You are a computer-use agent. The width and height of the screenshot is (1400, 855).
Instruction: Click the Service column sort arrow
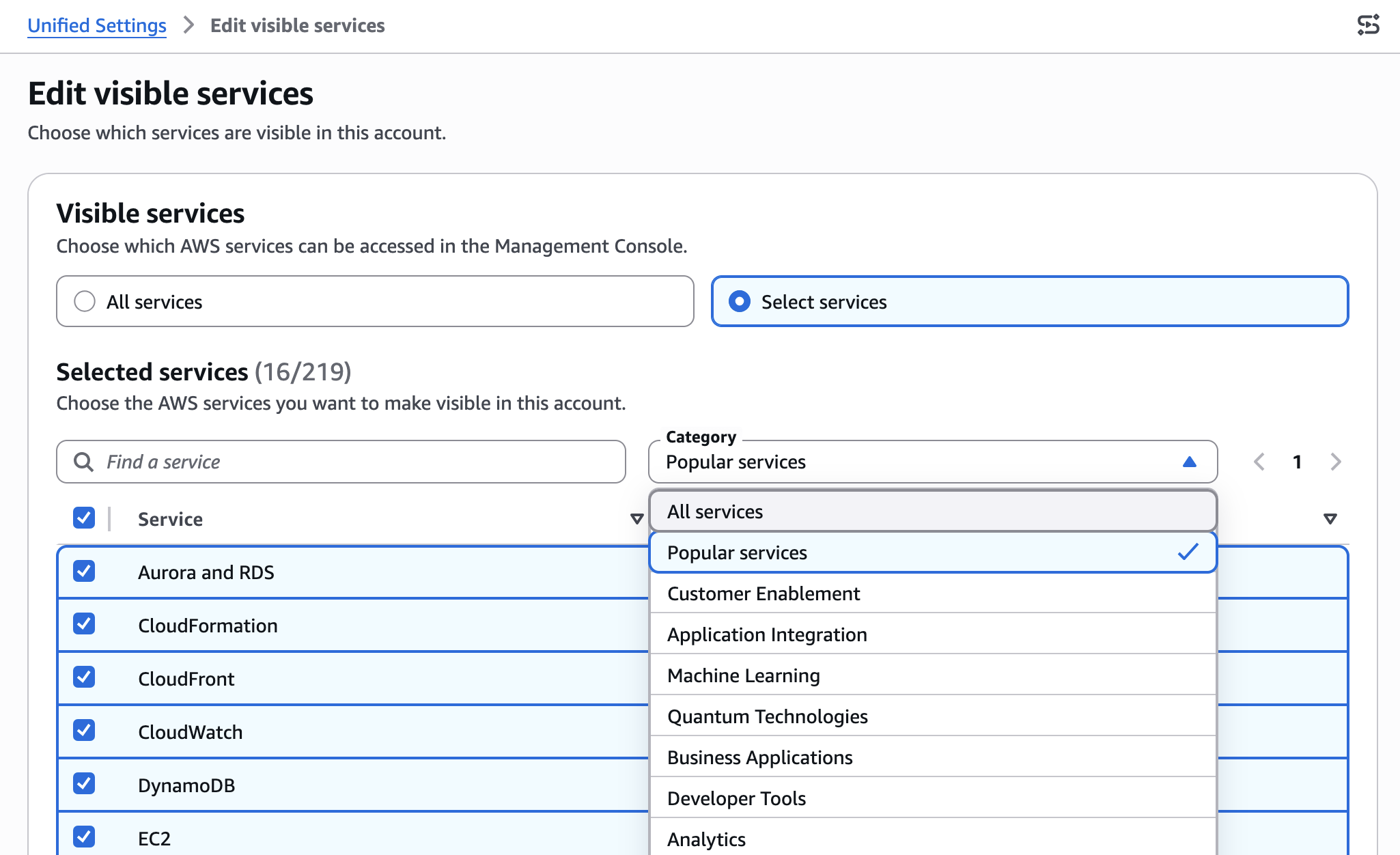636,519
